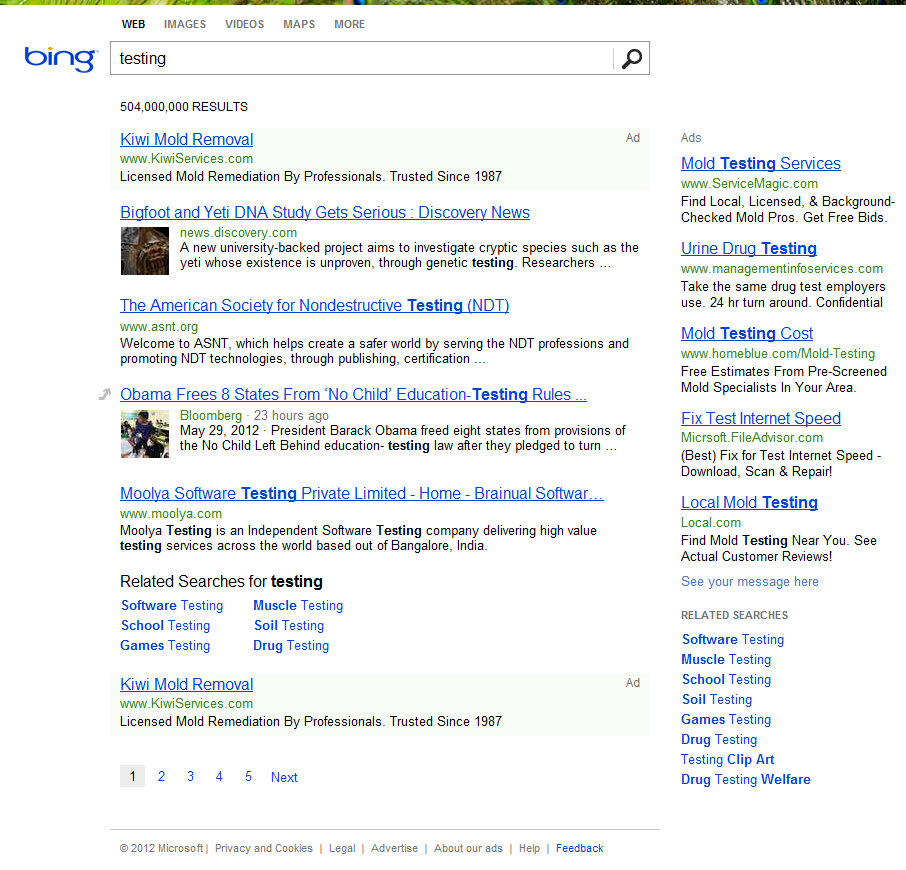Choose Testing Clip Art related search
This screenshot has width=906, height=870.
[x=727, y=760]
